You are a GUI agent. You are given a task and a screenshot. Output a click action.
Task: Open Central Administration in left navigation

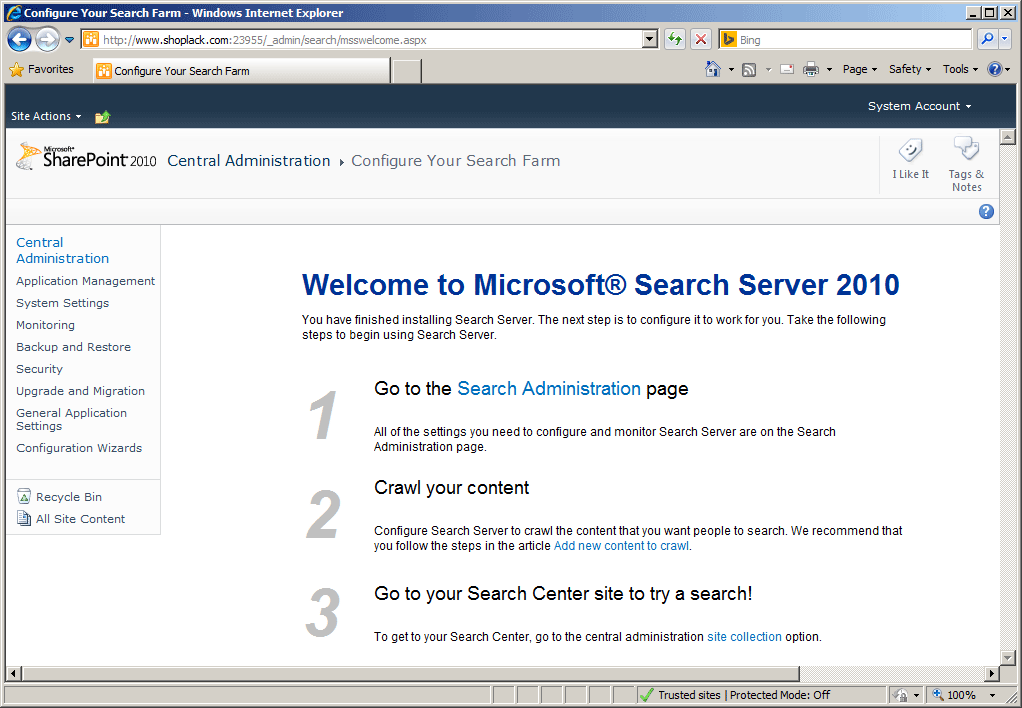coord(63,250)
